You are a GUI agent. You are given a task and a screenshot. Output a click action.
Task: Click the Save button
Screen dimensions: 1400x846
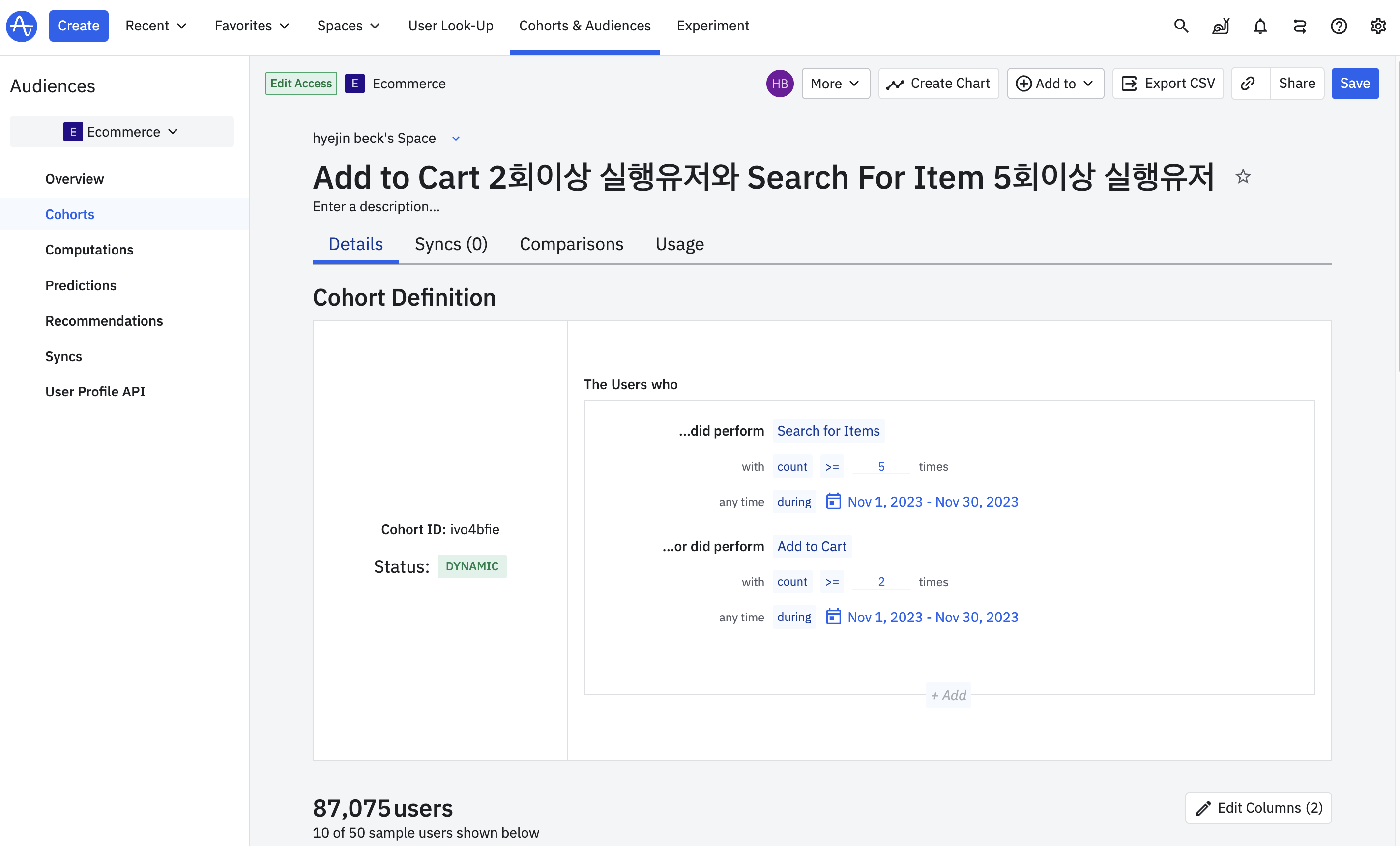tap(1355, 84)
